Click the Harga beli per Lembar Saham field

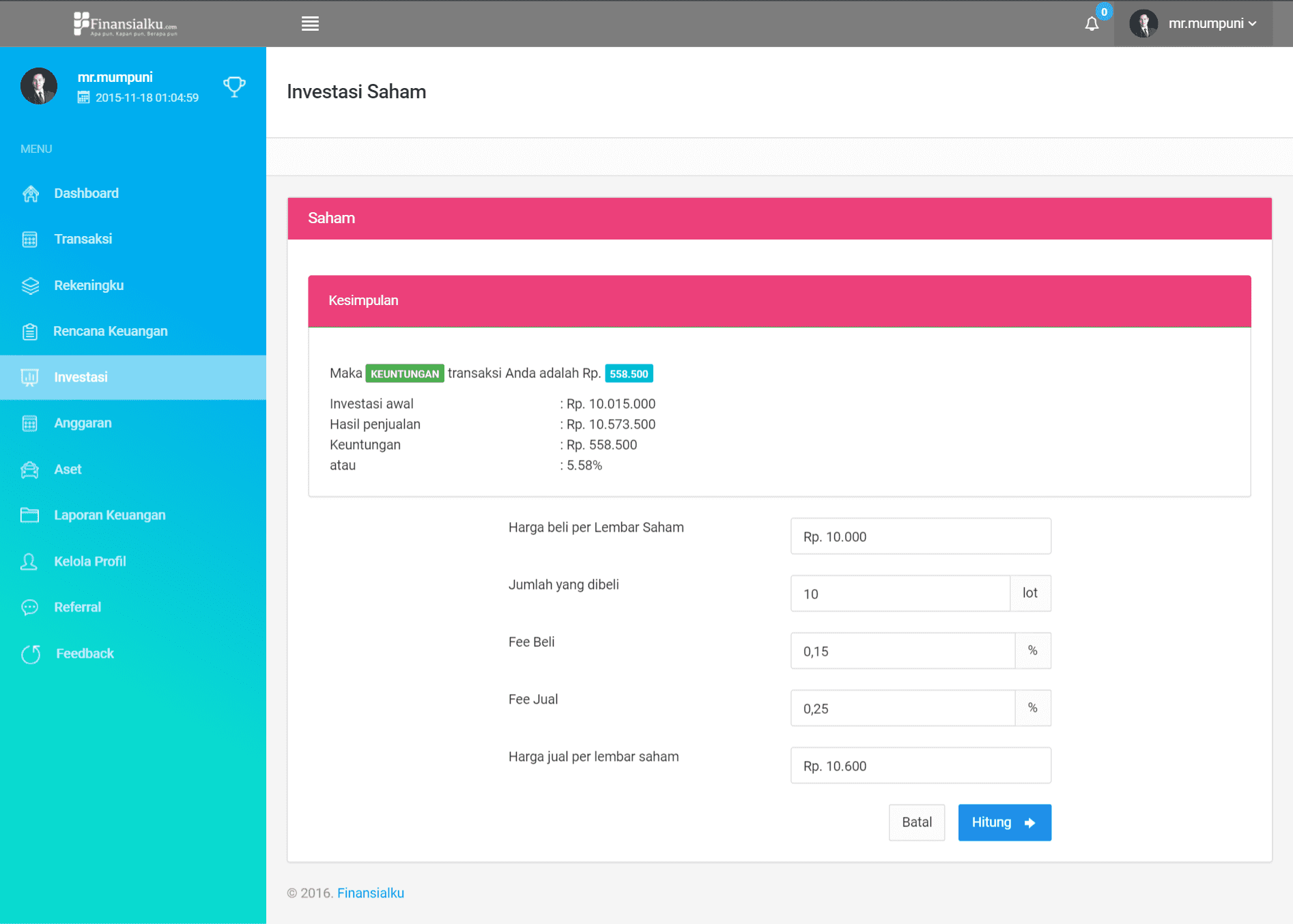point(920,536)
